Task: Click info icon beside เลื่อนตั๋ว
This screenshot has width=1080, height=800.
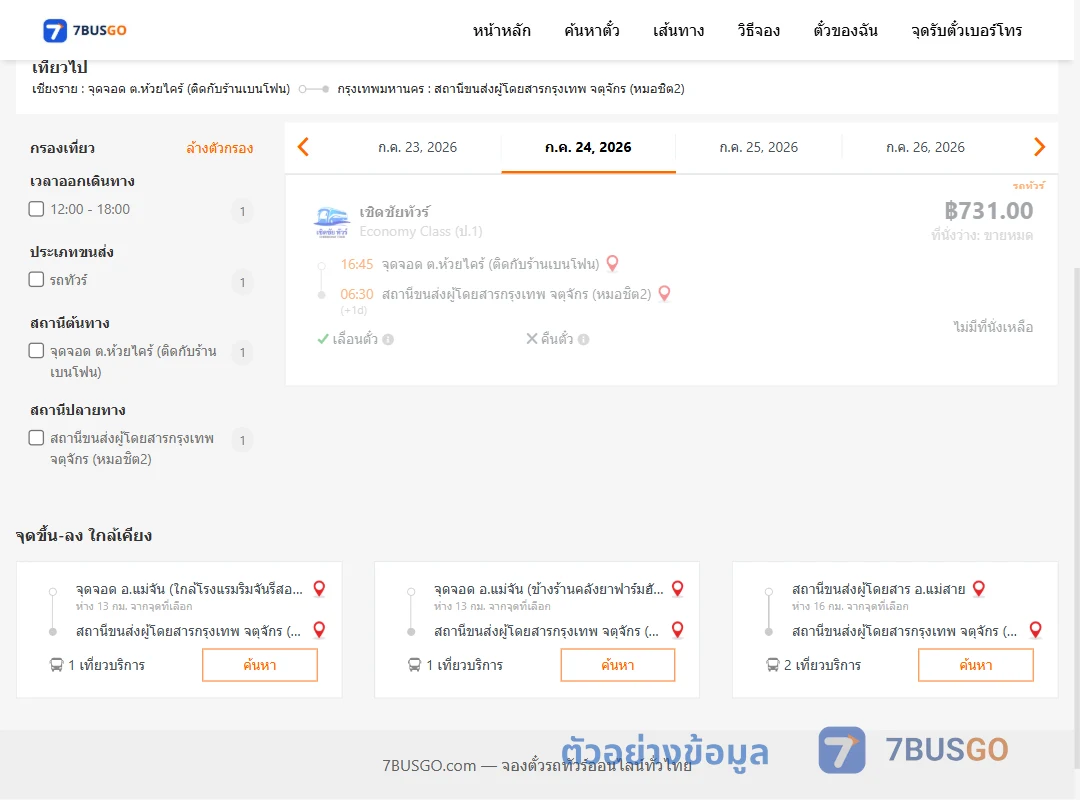Action: click(388, 339)
